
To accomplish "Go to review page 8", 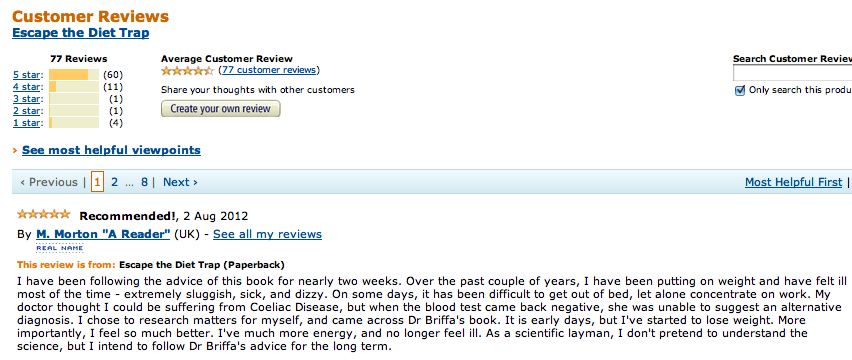I will 144,182.
